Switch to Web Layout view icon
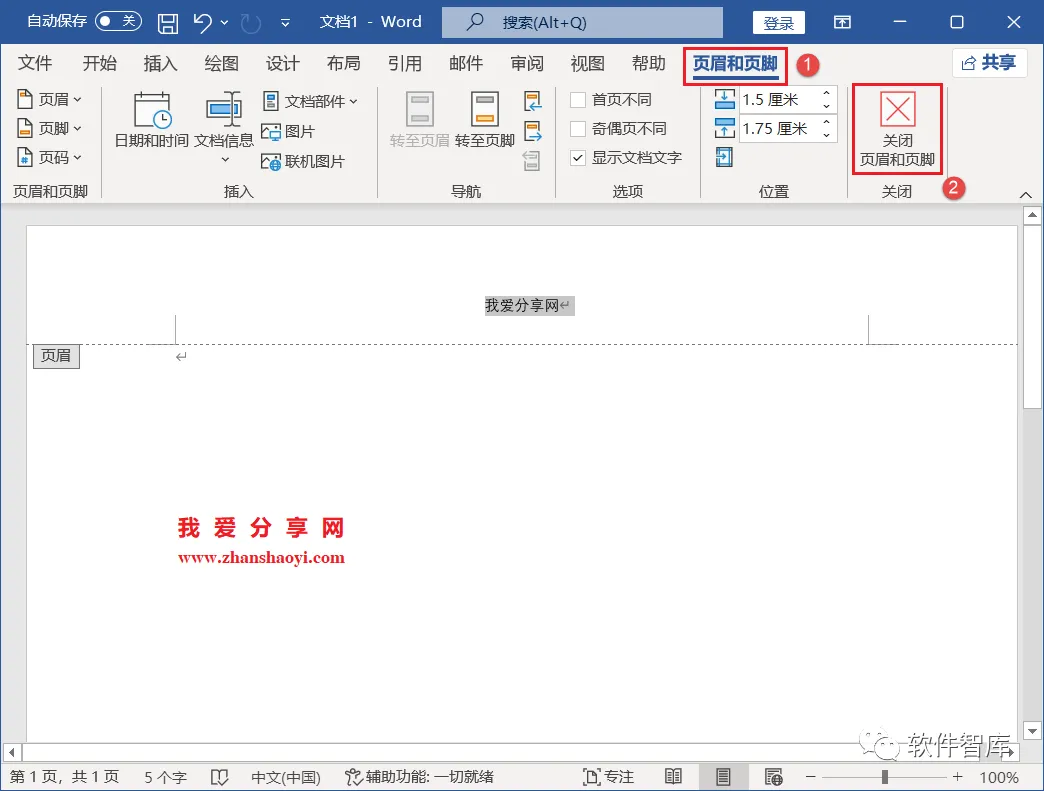 [773, 777]
